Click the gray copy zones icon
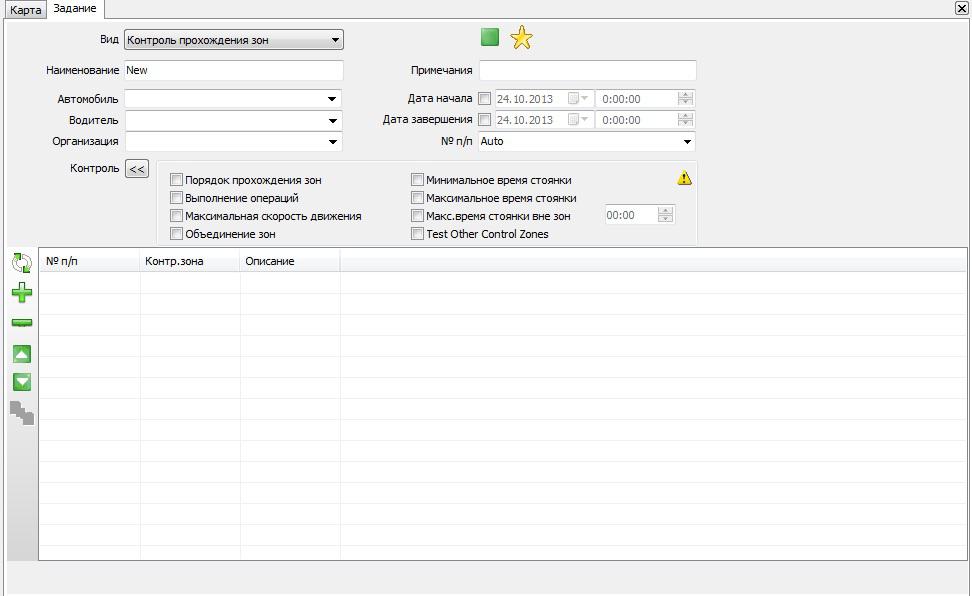The height and width of the screenshot is (596, 972). pyautogui.click(x=22, y=413)
